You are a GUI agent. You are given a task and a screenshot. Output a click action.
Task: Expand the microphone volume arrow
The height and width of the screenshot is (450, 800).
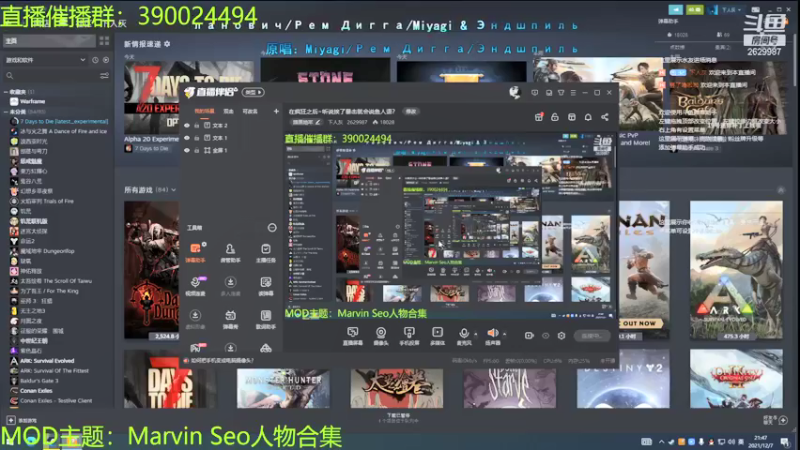point(476,334)
